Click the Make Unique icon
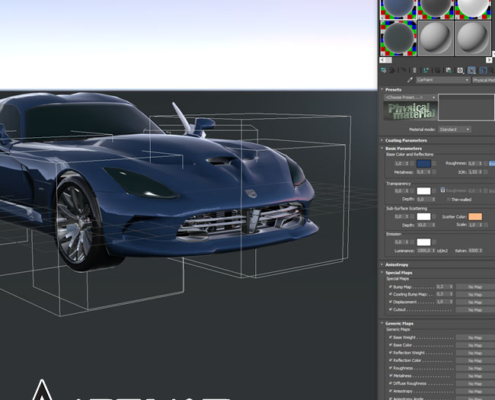The width and height of the screenshot is (495, 400). pos(438,70)
